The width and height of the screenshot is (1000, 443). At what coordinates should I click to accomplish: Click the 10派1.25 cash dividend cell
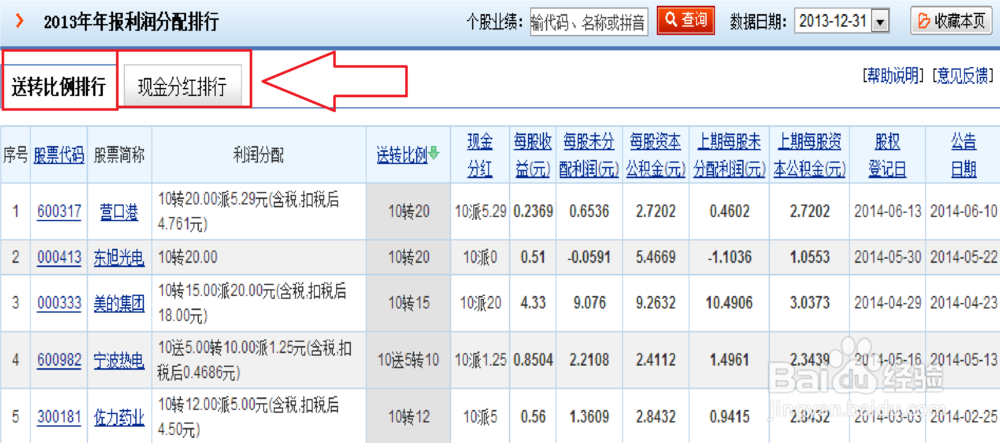pos(480,361)
